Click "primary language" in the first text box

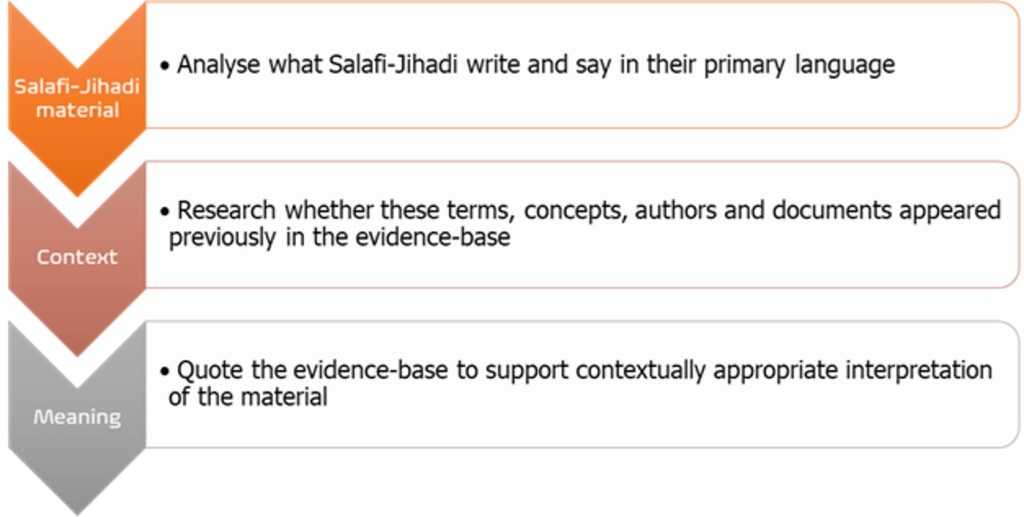tap(820, 65)
